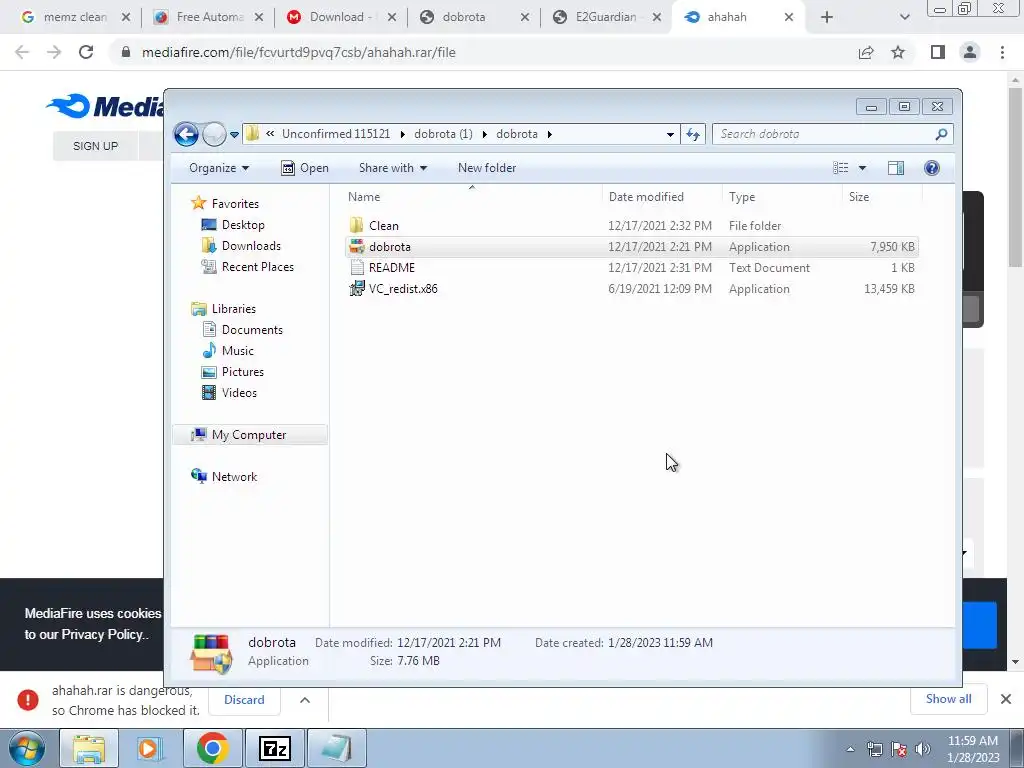Change the view icon

[840, 168]
